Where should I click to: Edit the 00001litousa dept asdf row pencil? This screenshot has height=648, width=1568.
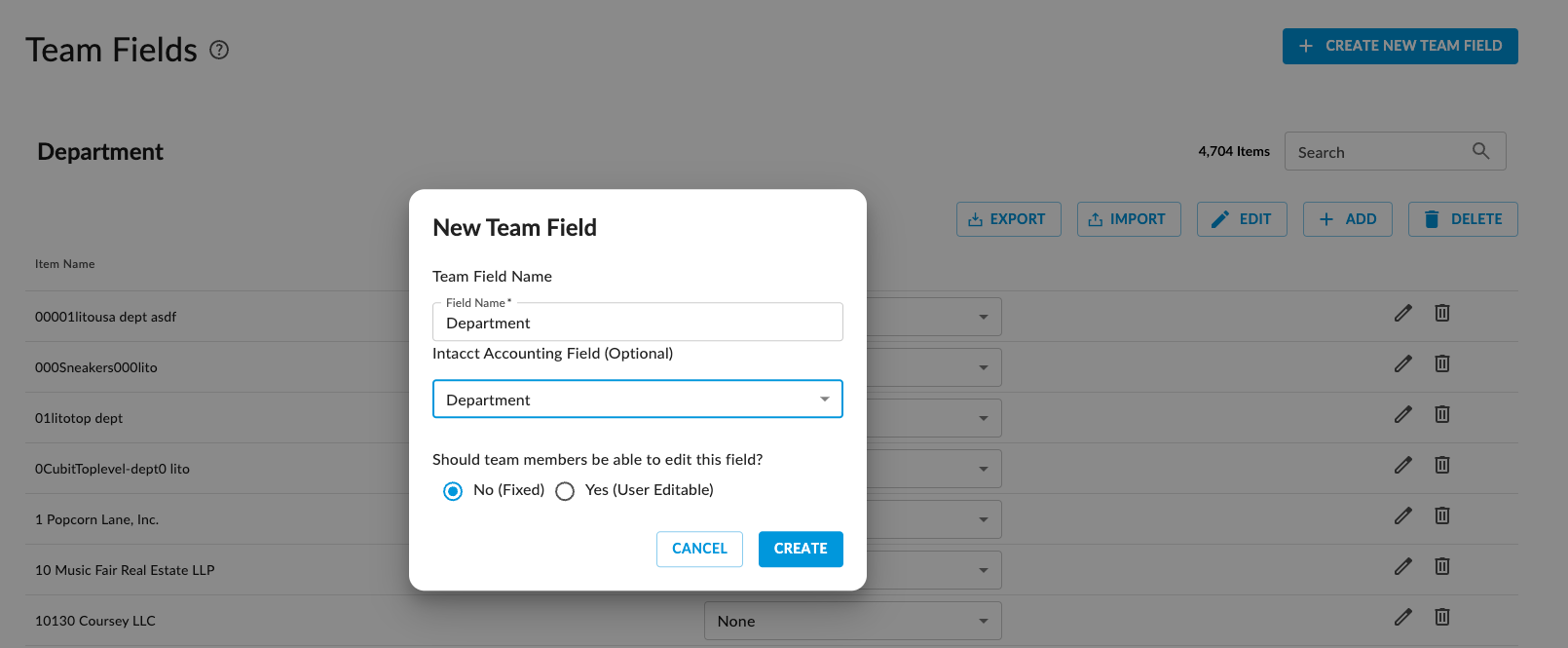pyautogui.click(x=1402, y=313)
